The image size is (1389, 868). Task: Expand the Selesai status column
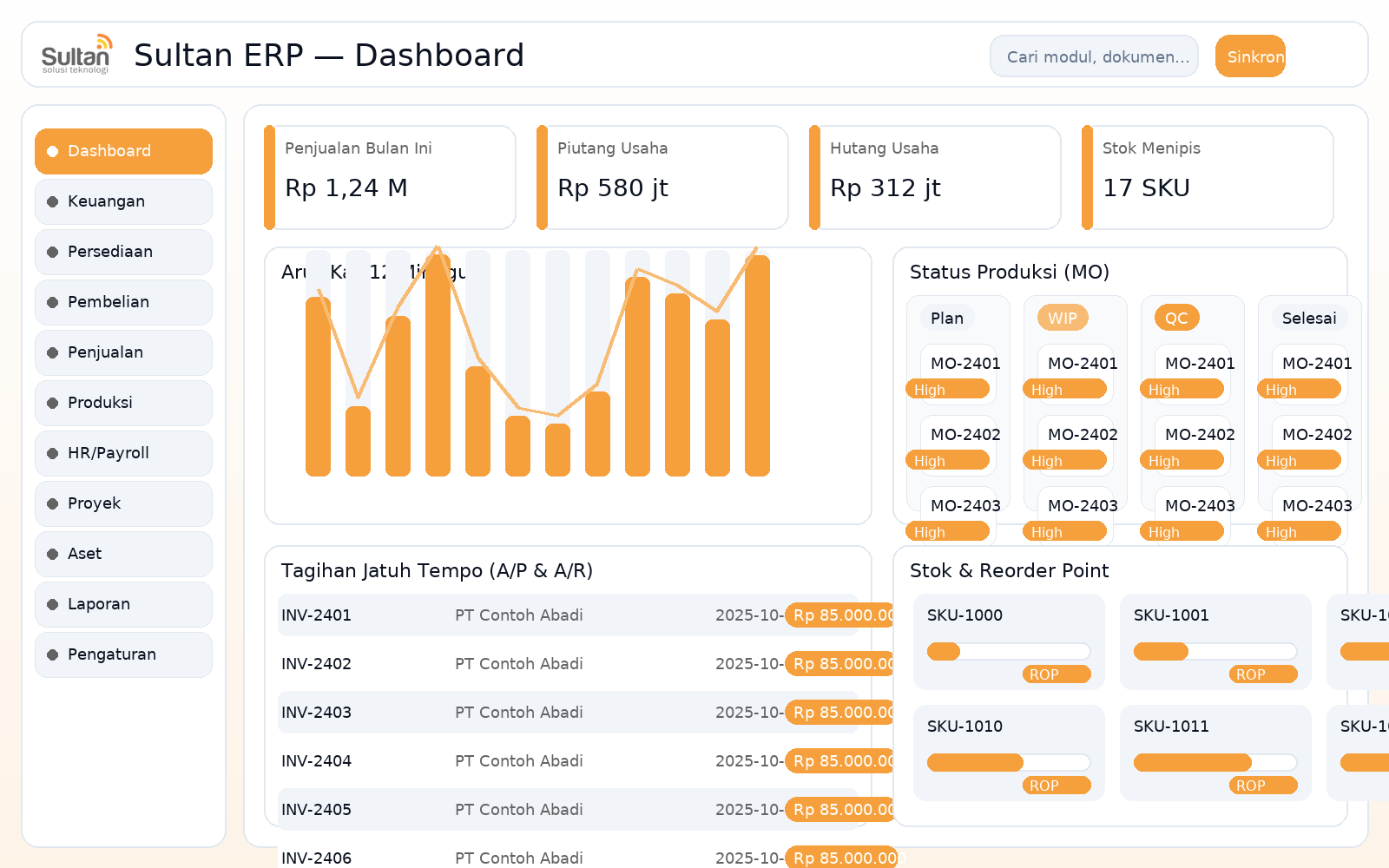point(1308,318)
